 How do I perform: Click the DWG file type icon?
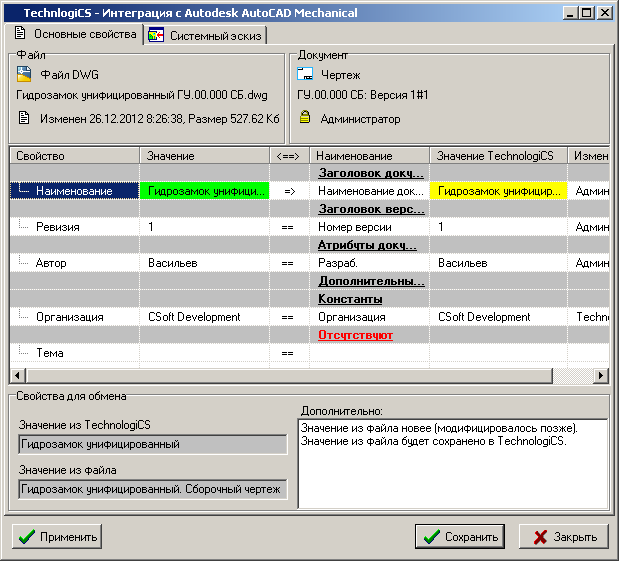click(x=24, y=74)
